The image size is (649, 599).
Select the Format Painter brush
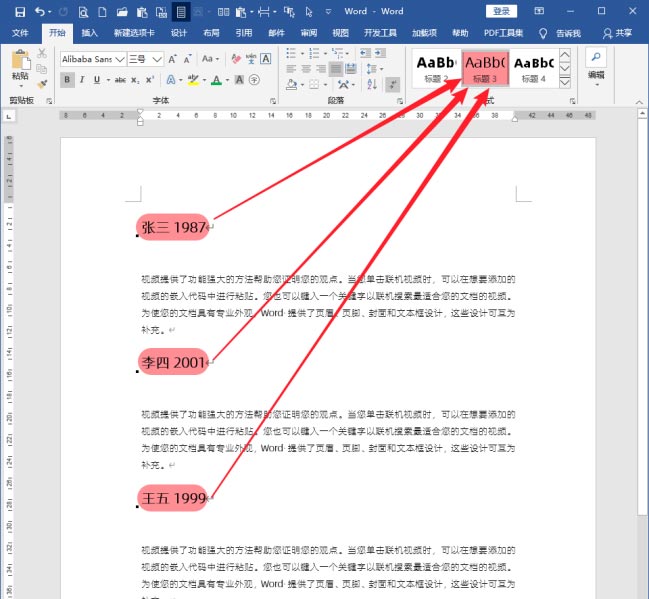coord(41,84)
